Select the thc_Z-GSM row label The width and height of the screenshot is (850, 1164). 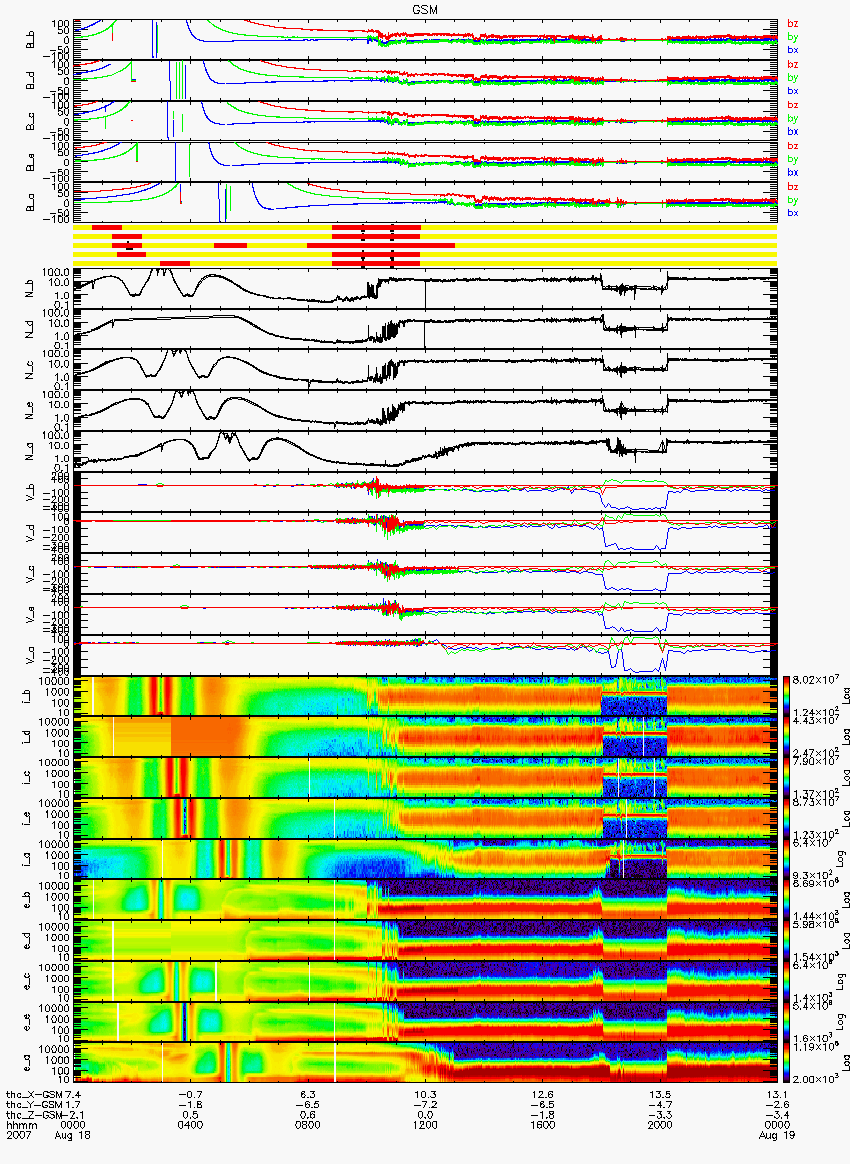pyautogui.click(x=34, y=1115)
